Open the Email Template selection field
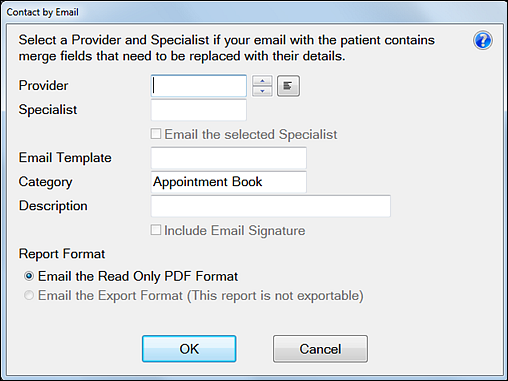508x381 pixels. (x=229, y=158)
